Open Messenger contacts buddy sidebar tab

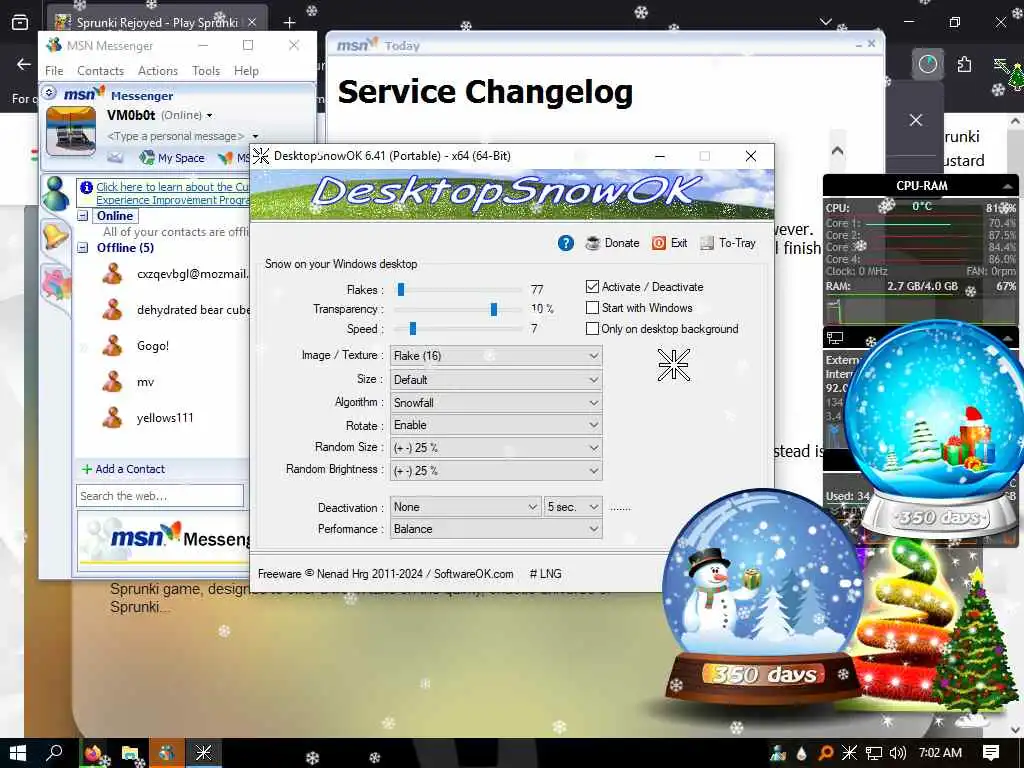(x=56, y=193)
